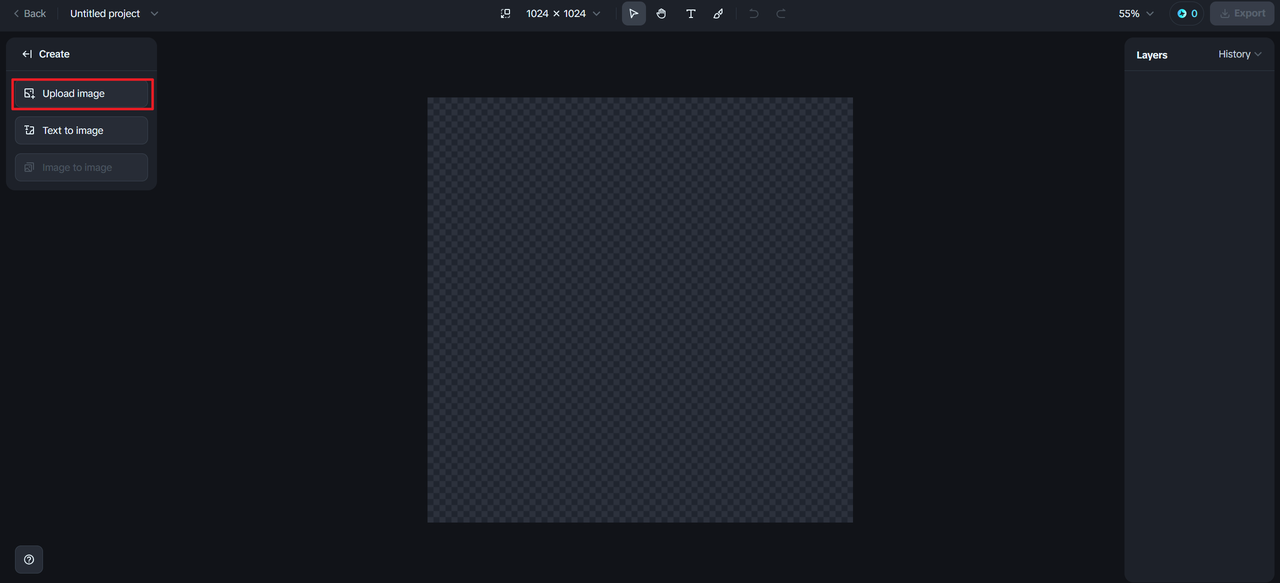The image size is (1280, 583).
Task: Choose Text to image
Action: click(x=81, y=131)
